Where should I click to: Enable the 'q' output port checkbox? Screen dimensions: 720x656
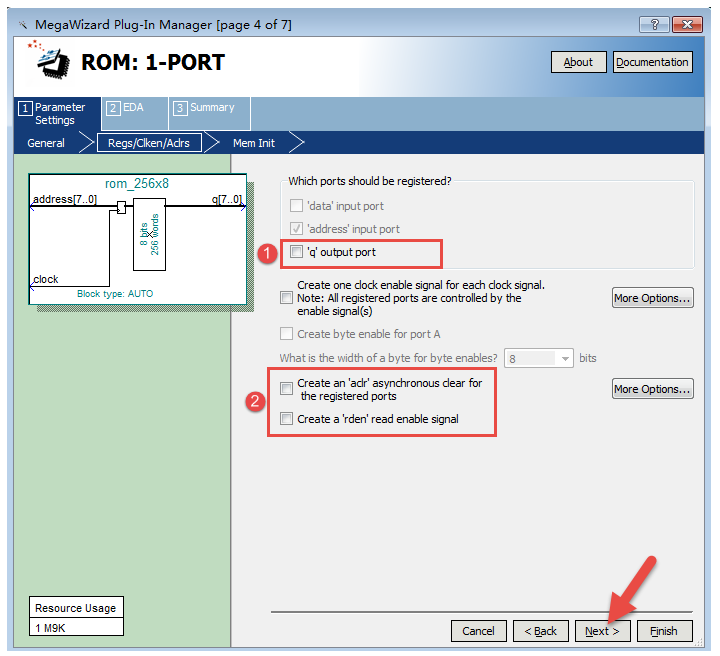click(296, 252)
